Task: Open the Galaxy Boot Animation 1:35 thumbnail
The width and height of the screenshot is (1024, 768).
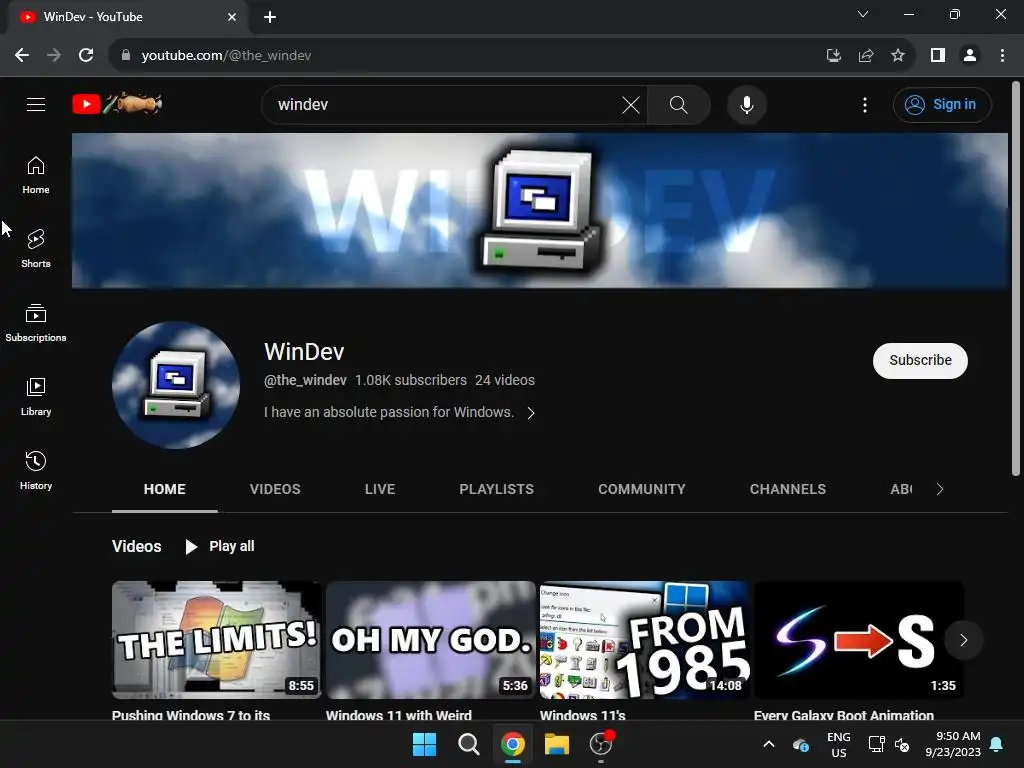Action: click(858, 640)
